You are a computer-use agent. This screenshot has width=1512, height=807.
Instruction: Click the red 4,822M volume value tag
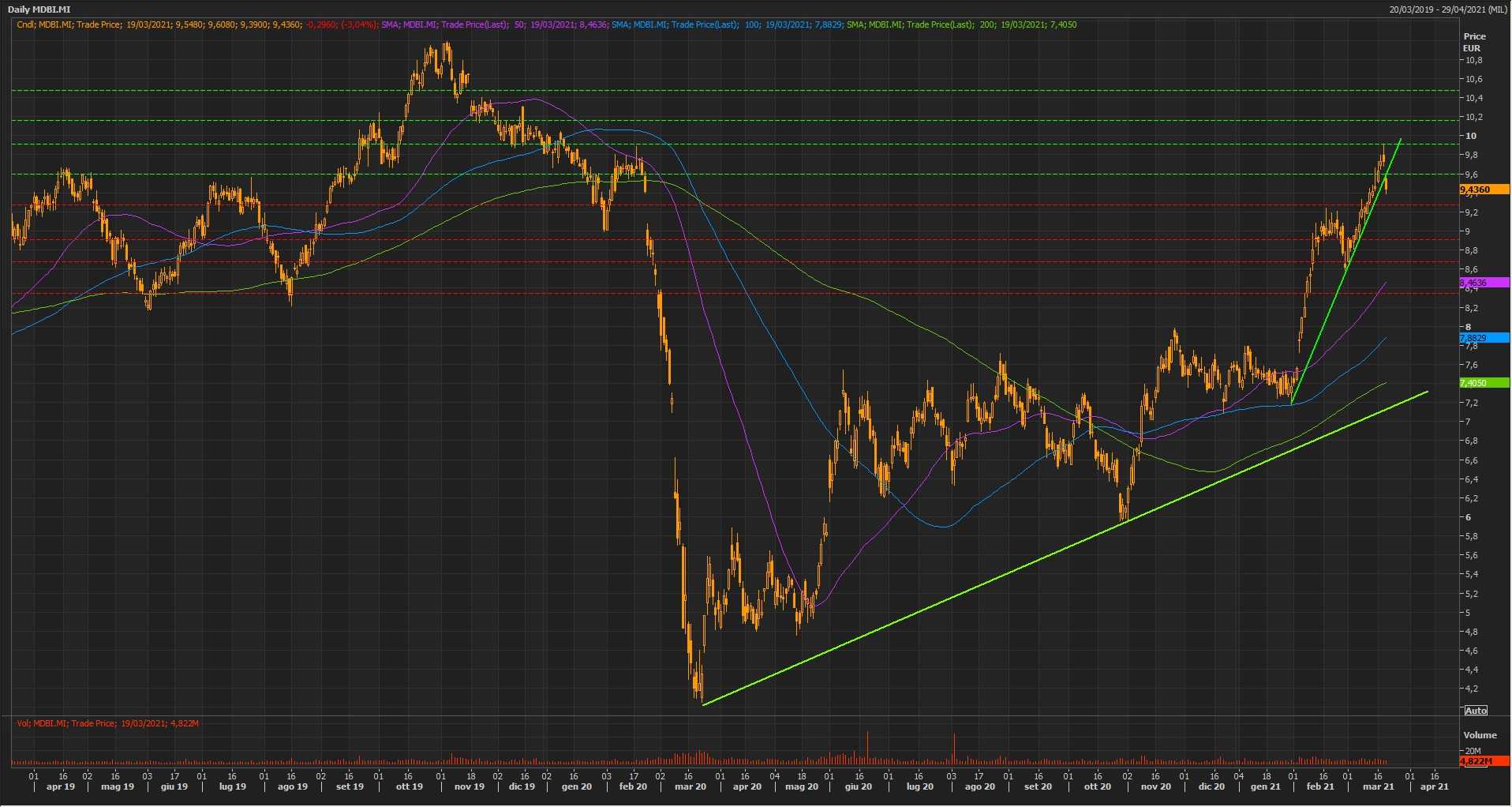1484,761
